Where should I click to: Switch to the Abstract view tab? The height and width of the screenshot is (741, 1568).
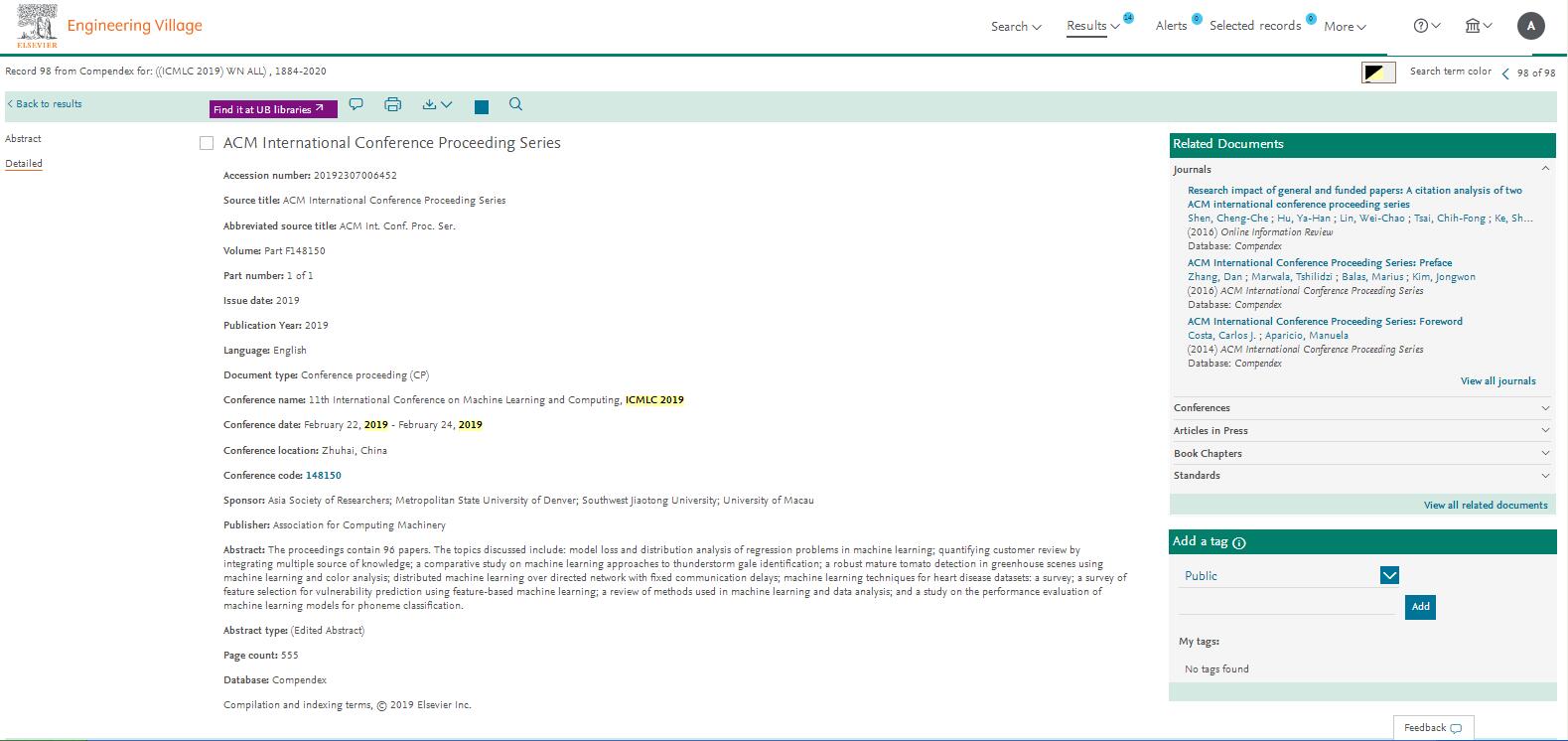(x=23, y=139)
